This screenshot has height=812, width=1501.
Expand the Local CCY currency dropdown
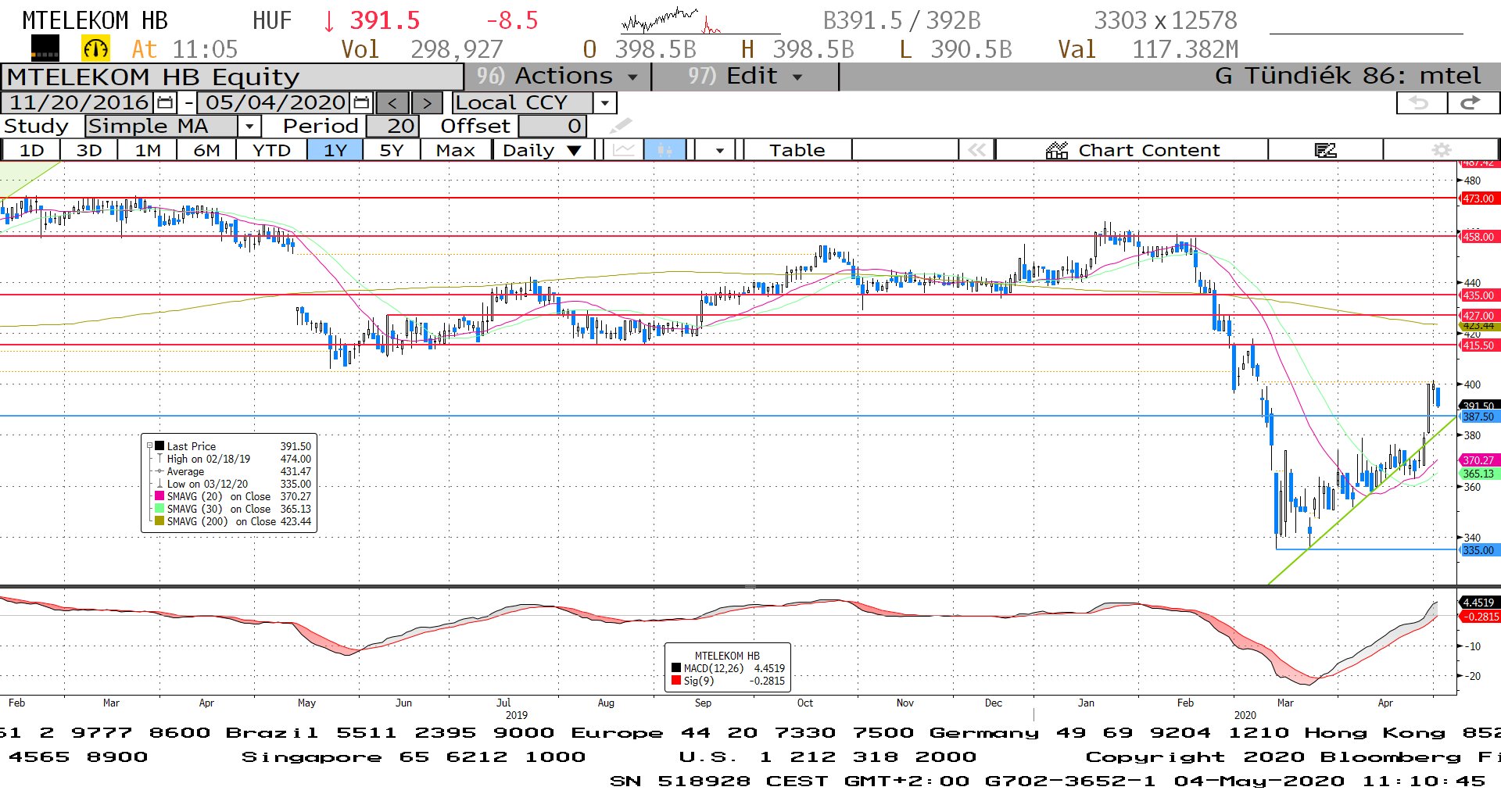tap(604, 102)
